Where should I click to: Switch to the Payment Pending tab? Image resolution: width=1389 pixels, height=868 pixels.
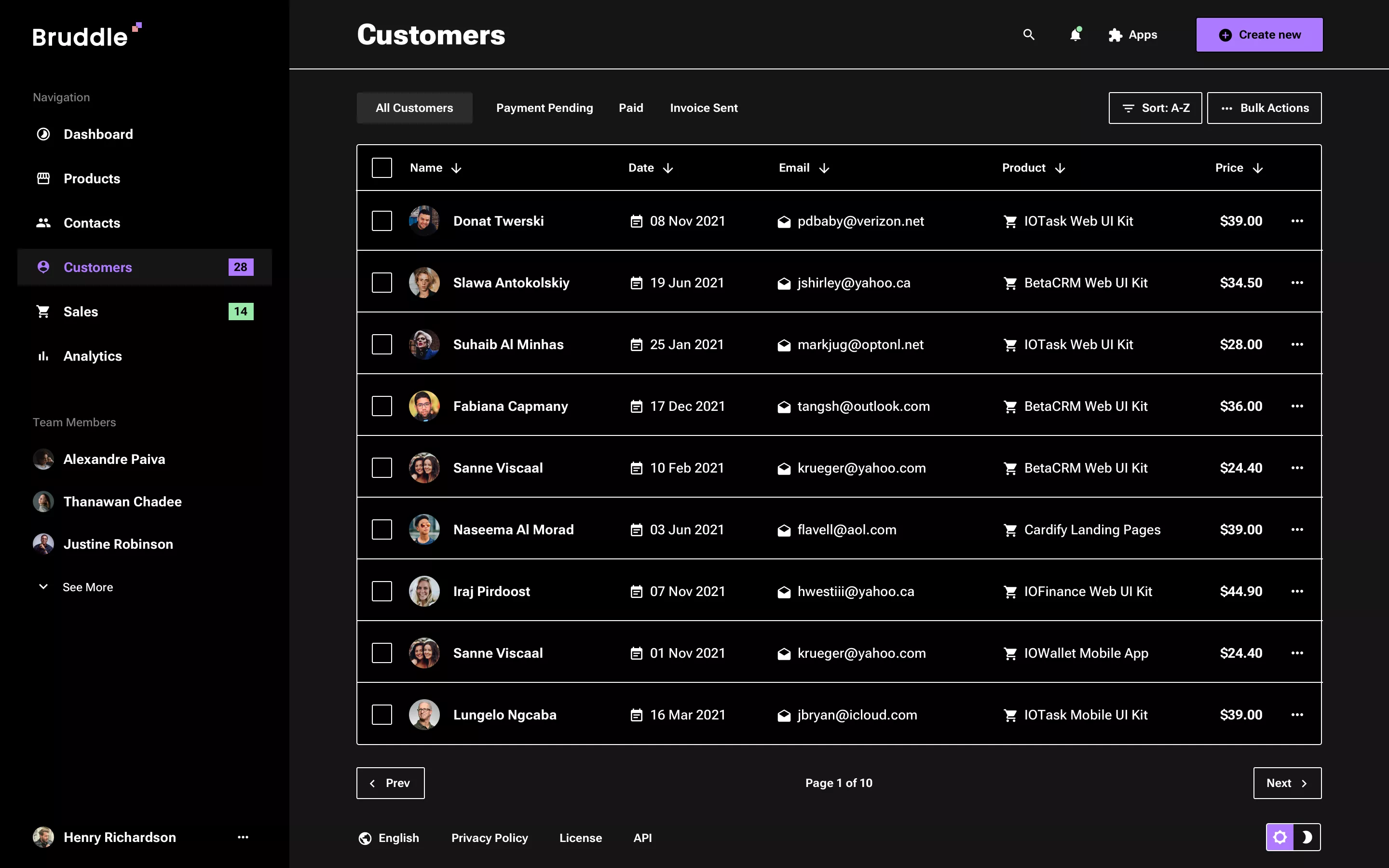tap(544, 108)
